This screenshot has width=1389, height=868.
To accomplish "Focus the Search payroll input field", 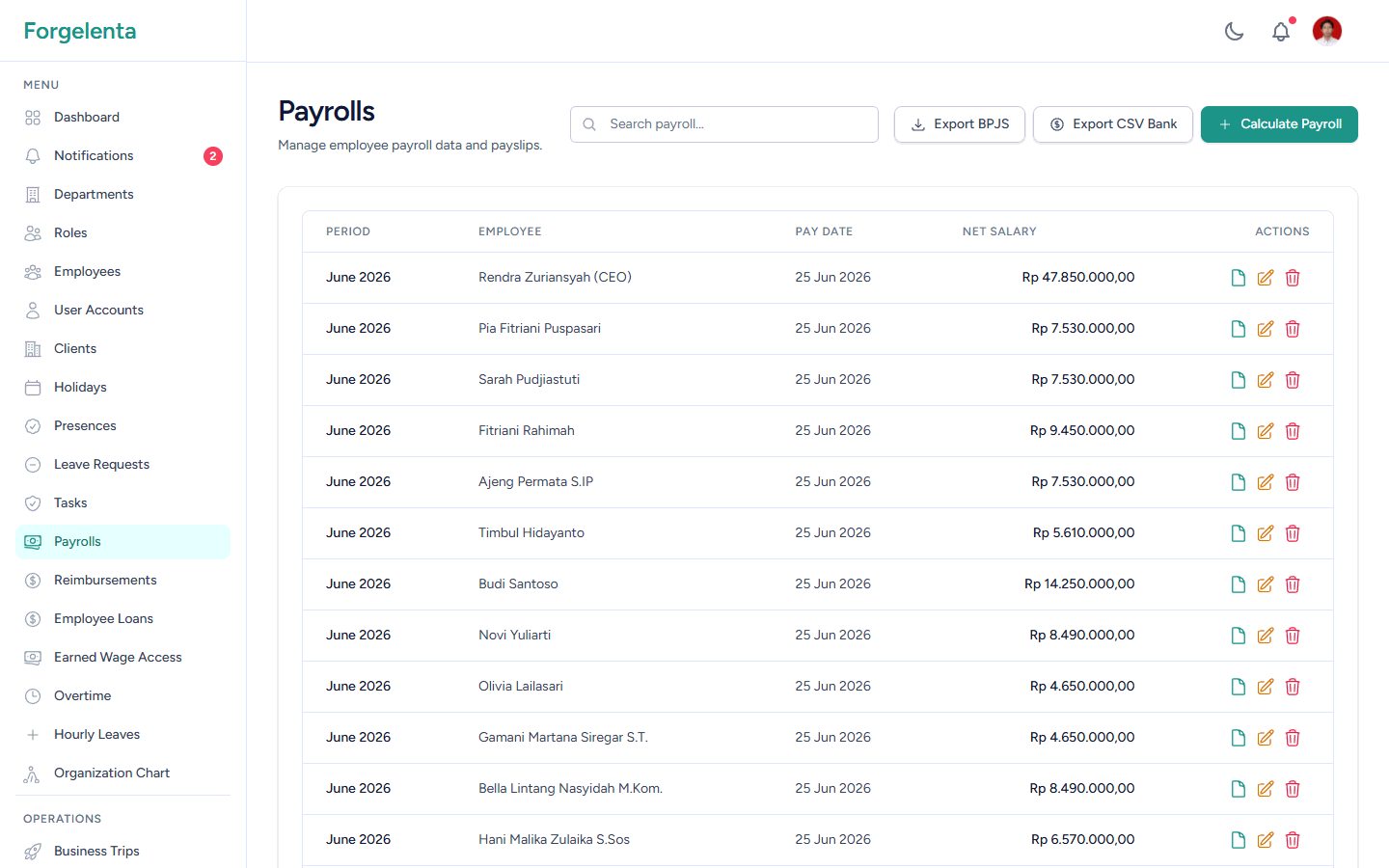I will tap(724, 124).
